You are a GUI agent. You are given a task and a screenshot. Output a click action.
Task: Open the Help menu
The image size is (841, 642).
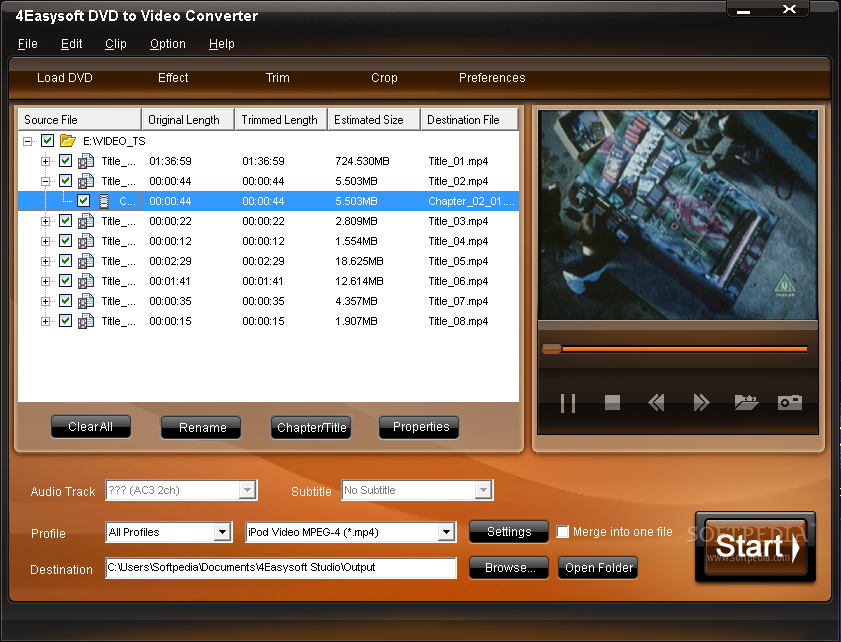[222, 44]
